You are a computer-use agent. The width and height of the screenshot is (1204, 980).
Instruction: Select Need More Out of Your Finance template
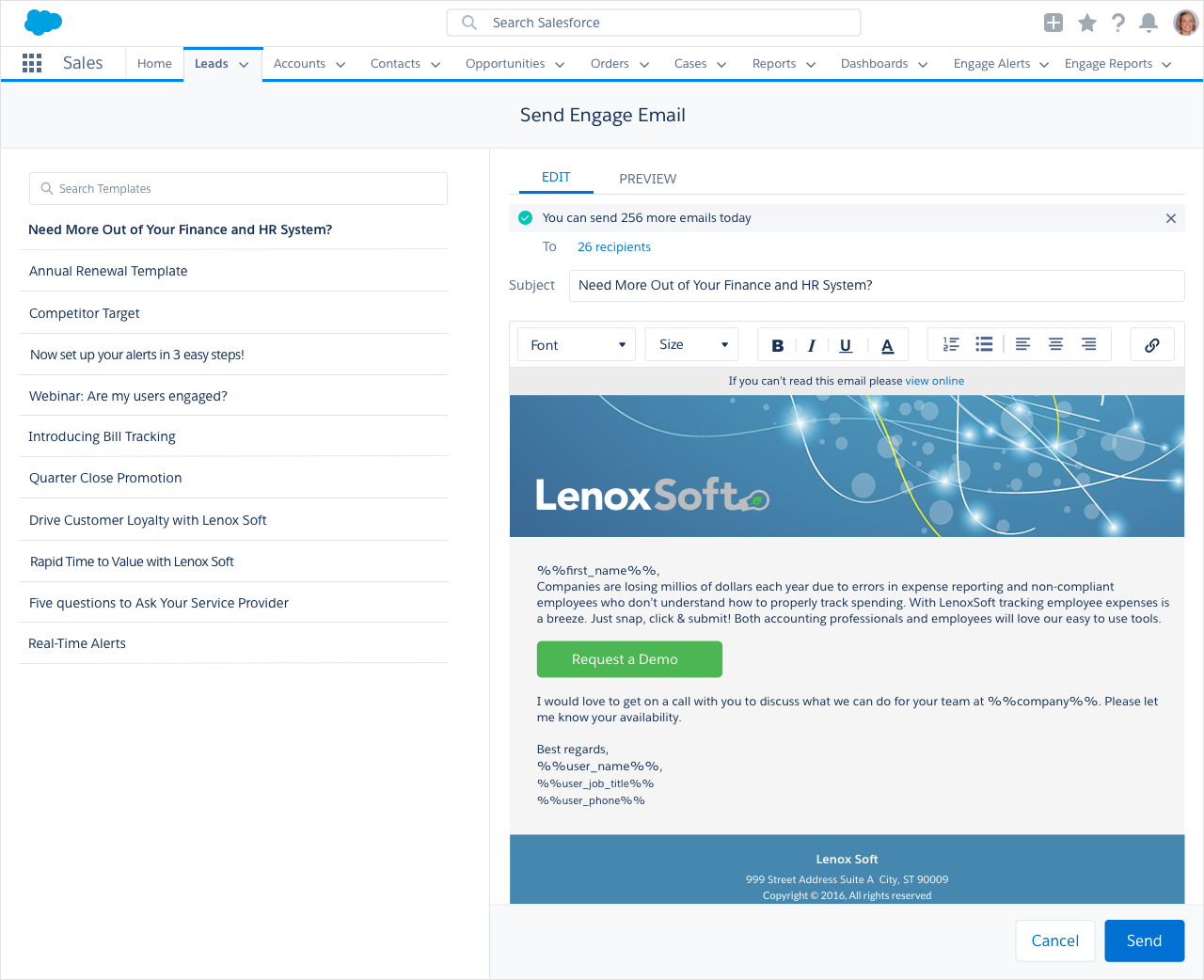233,229
